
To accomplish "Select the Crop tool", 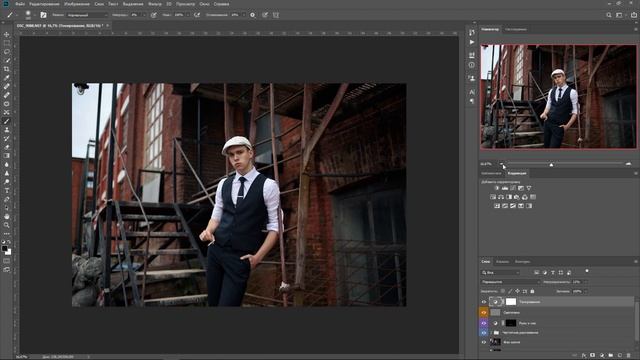I will 7,69.
